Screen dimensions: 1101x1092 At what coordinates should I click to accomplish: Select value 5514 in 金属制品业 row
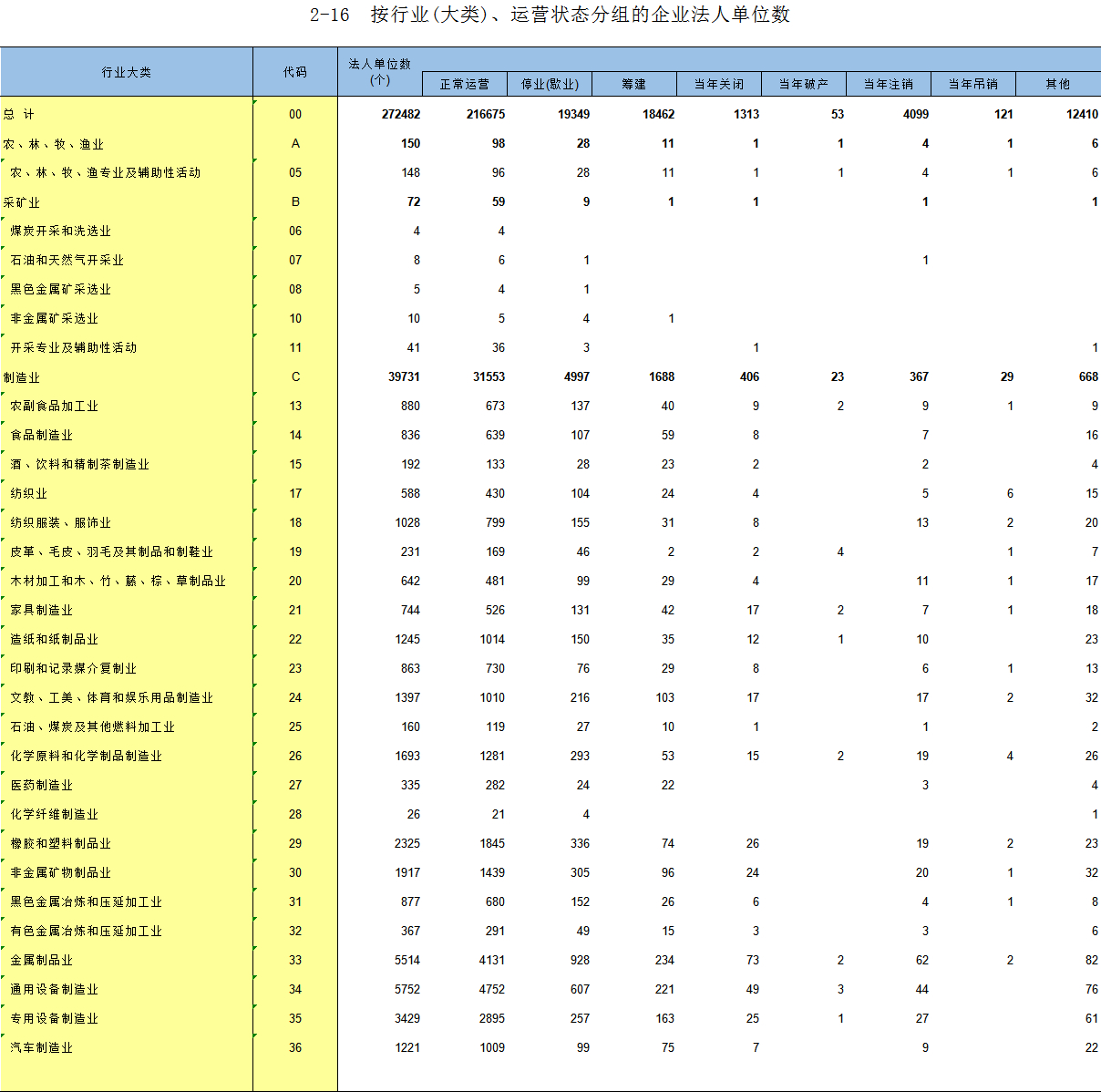(x=407, y=960)
